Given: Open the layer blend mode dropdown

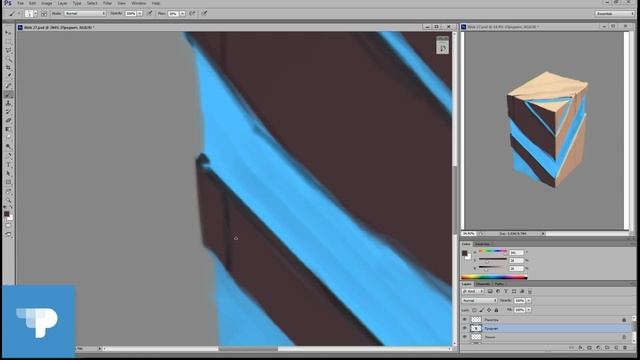Looking at the screenshot, I should (x=479, y=300).
